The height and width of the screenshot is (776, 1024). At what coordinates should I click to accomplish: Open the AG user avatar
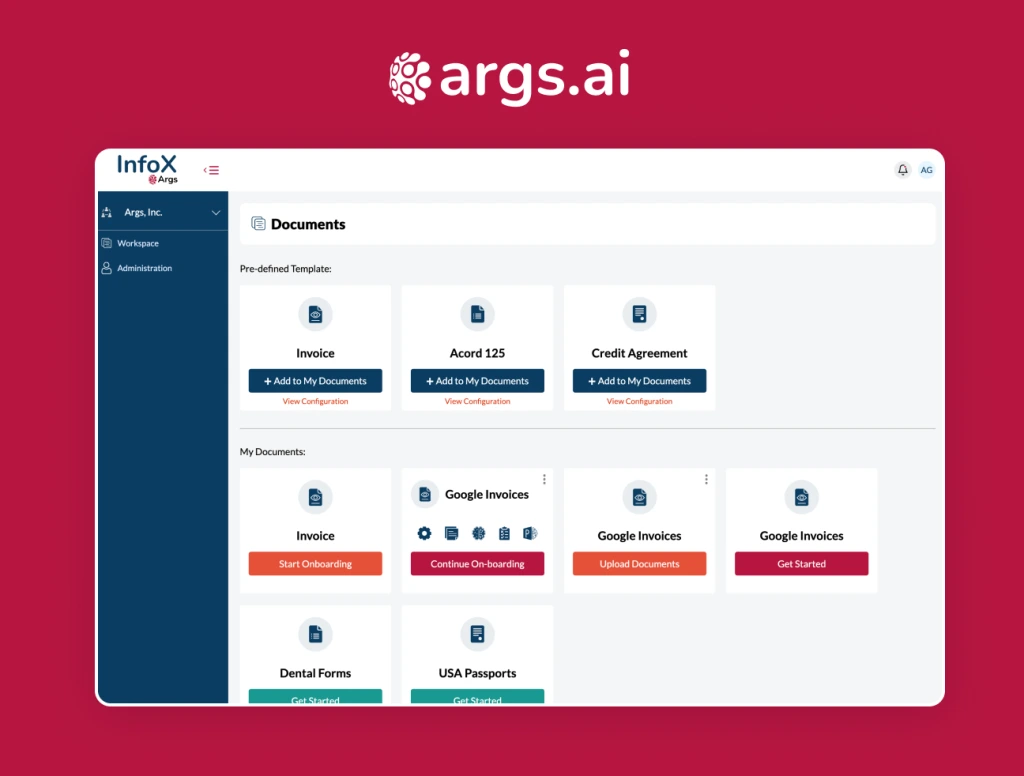coord(926,170)
